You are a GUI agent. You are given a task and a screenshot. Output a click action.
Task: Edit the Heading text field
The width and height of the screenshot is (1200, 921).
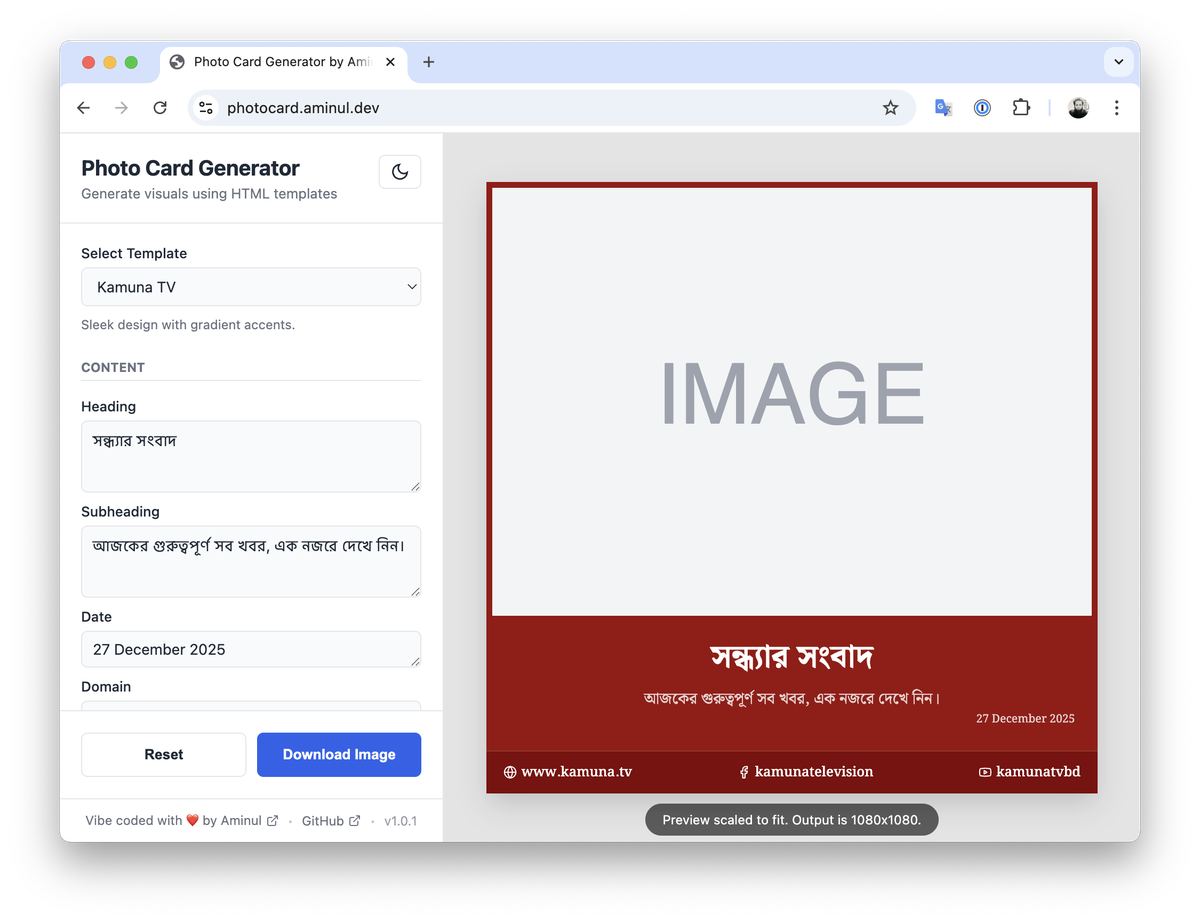click(251, 456)
